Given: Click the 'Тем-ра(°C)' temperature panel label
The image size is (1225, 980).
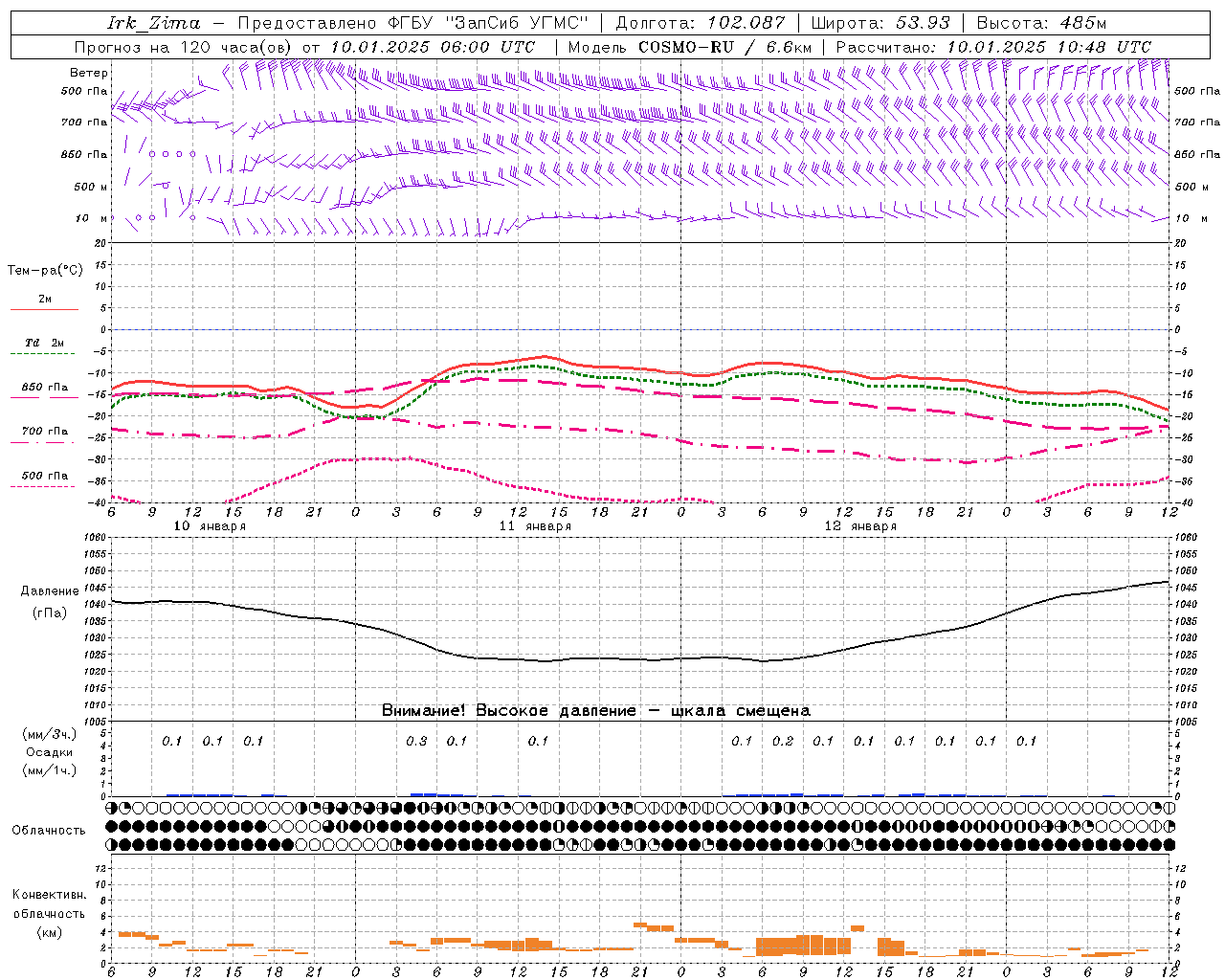Looking at the screenshot, I should click(x=45, y=271).
